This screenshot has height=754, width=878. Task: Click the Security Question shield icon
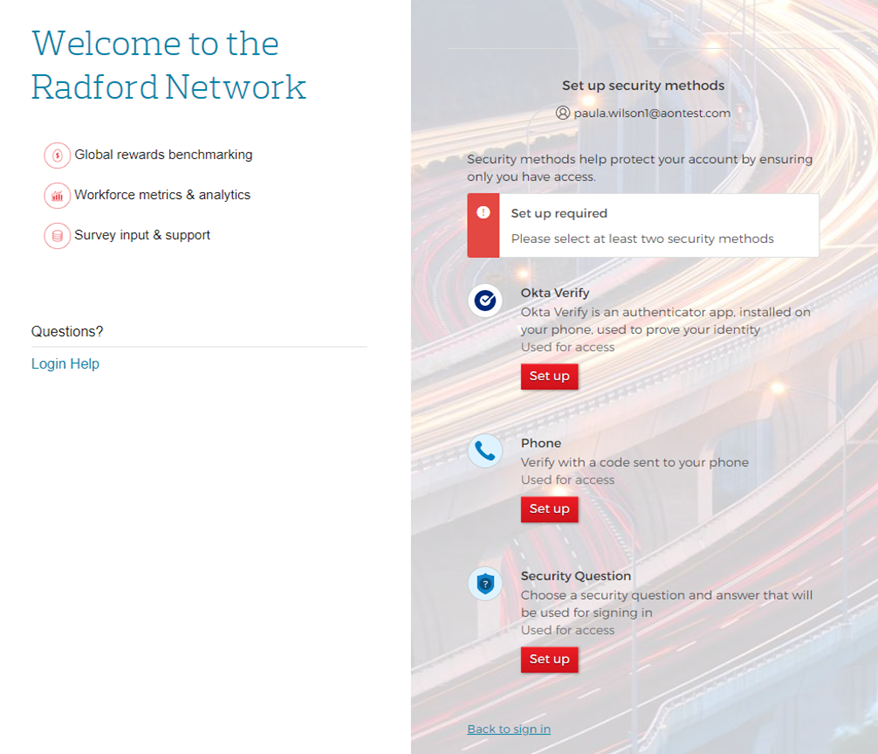[x=485, y=584]
